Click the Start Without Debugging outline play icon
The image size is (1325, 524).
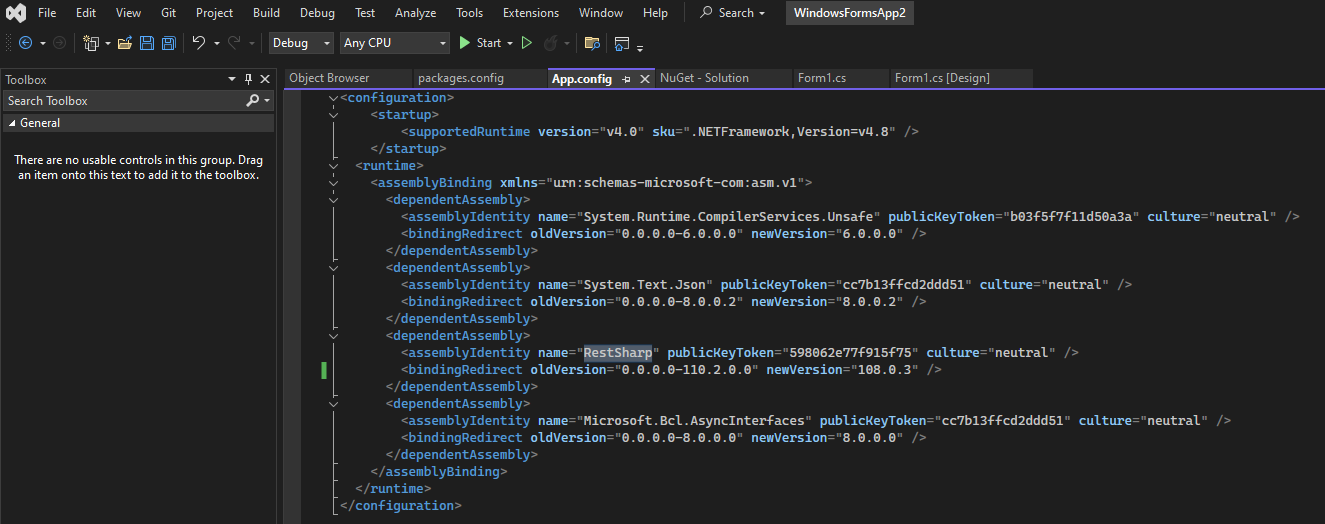pyautogui.click(x=527, y=43)
